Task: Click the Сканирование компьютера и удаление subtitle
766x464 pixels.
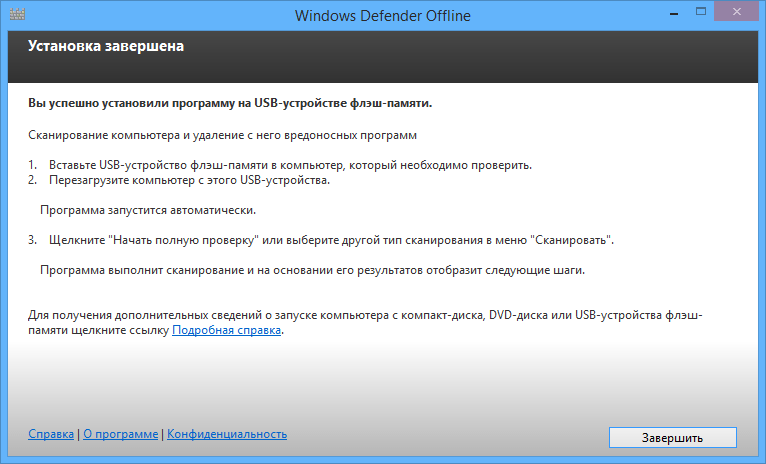Action: click(222, 135)
